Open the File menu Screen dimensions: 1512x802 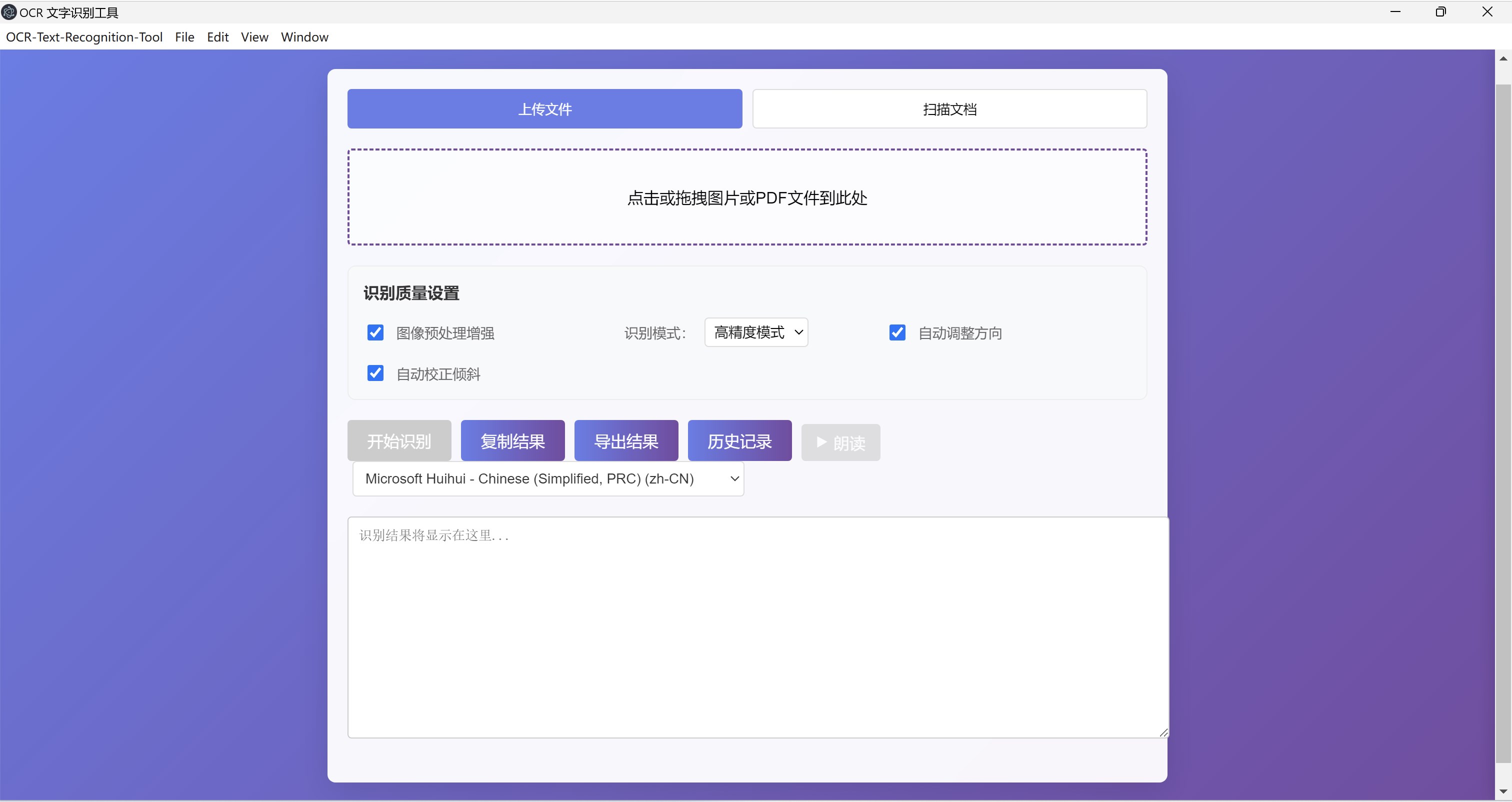184,37
